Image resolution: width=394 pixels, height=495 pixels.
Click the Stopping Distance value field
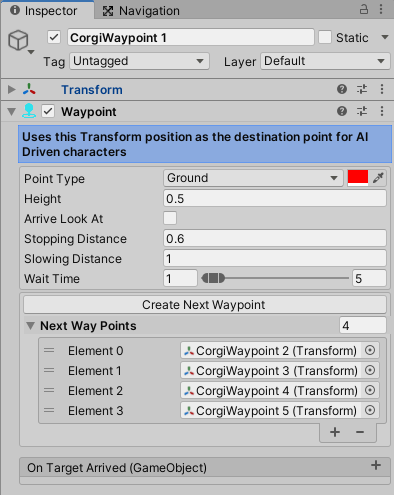pyautogui.click(x=275, y=239)
